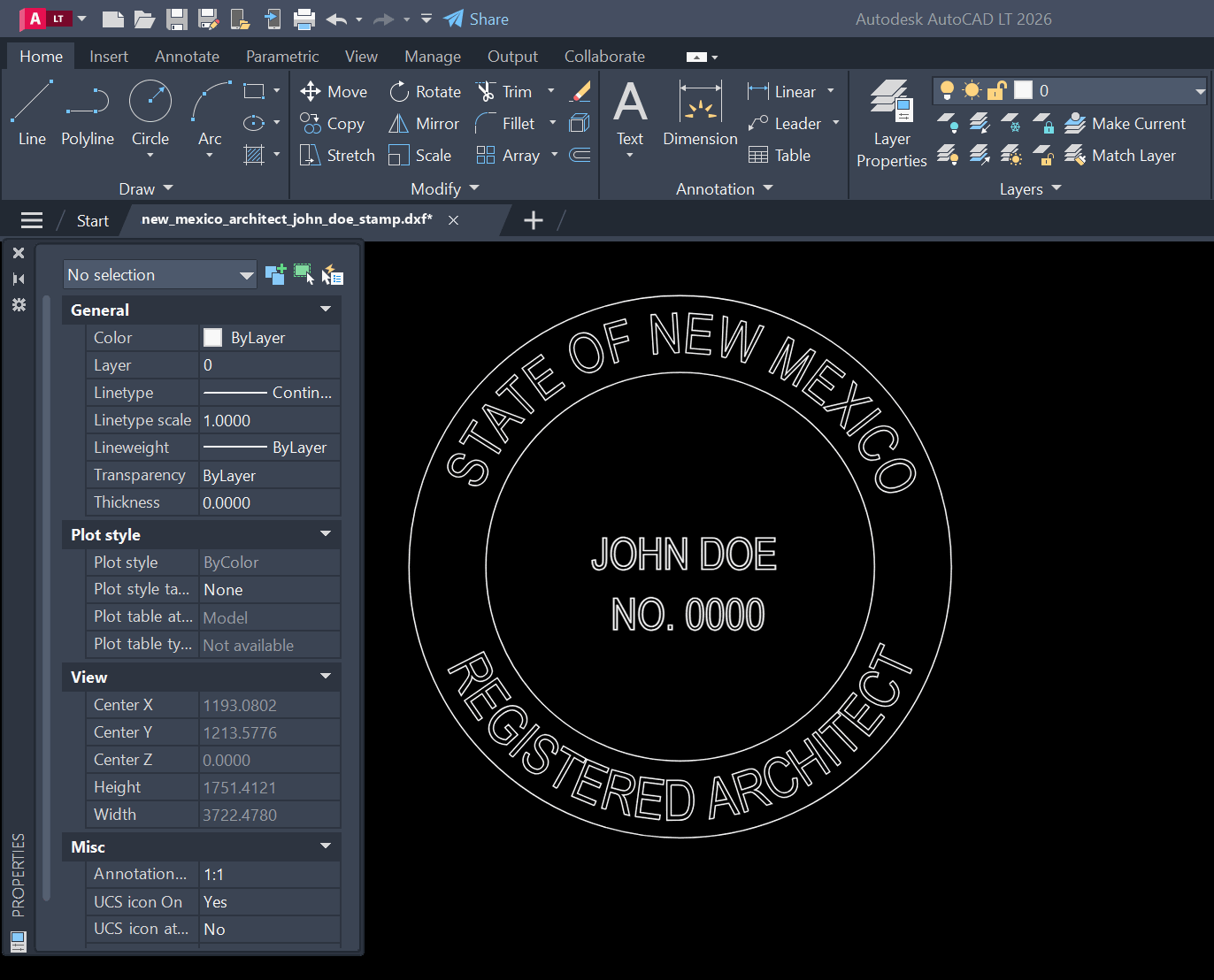Click the Trim tool
The height and width of the screenshot is (980, 1214).
coord(504,91)
